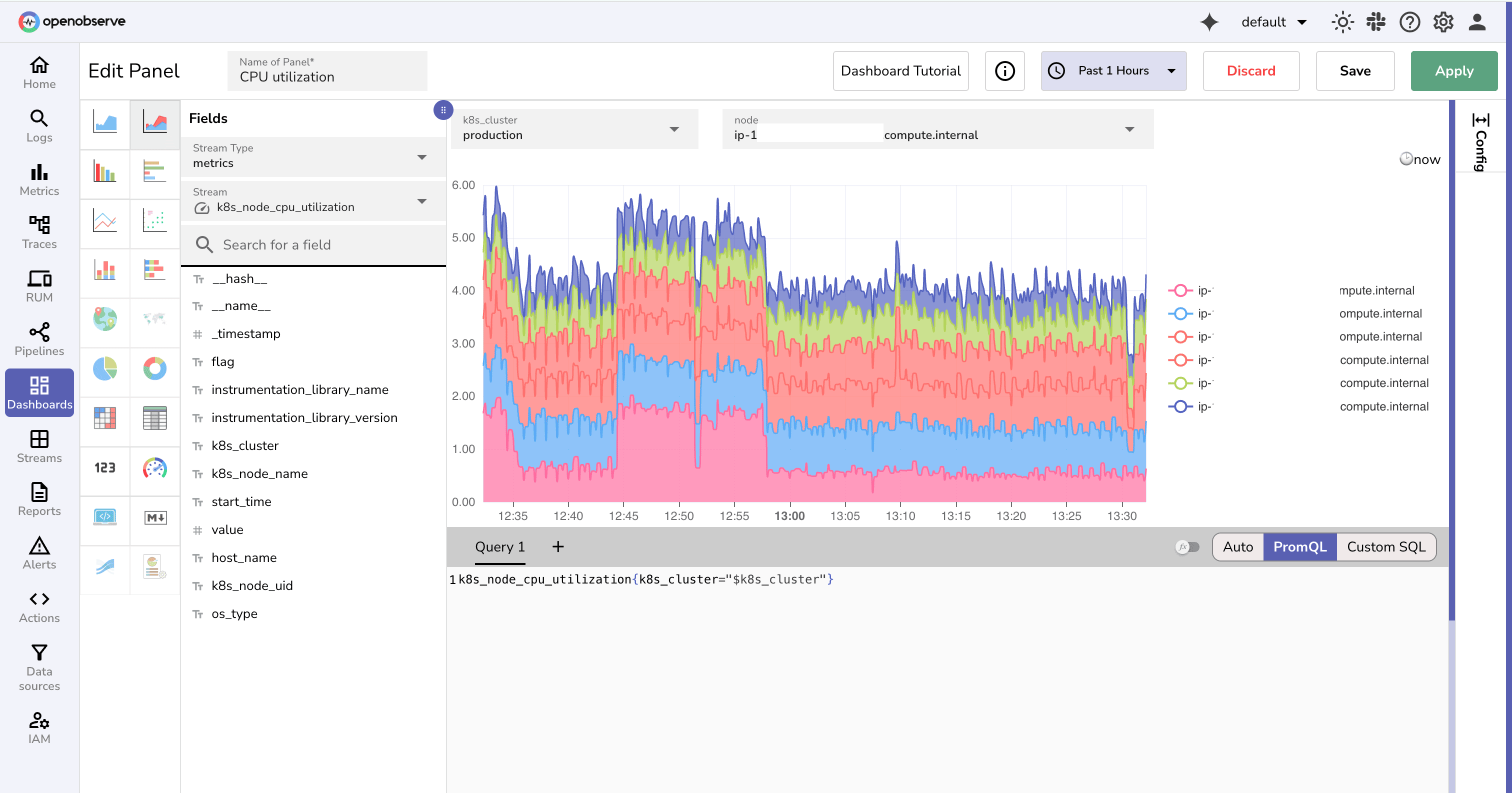Screen dimensions: 1512x793
Task: Switch query mode to Custom SQL
Action: coord(1386,546)
